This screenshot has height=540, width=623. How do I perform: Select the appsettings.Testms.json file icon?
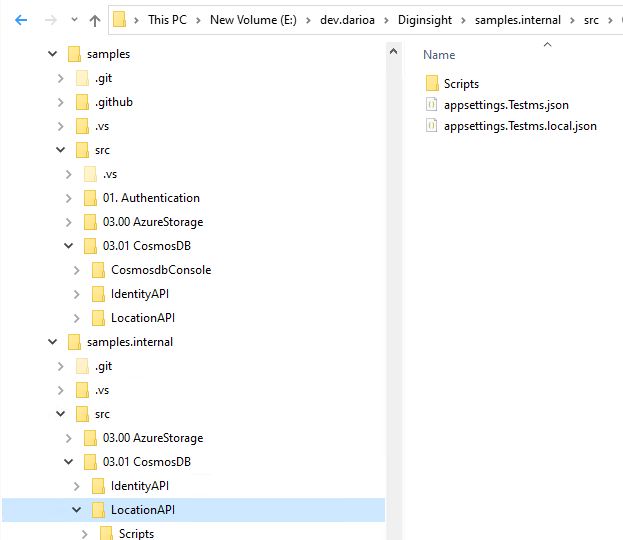432,105
